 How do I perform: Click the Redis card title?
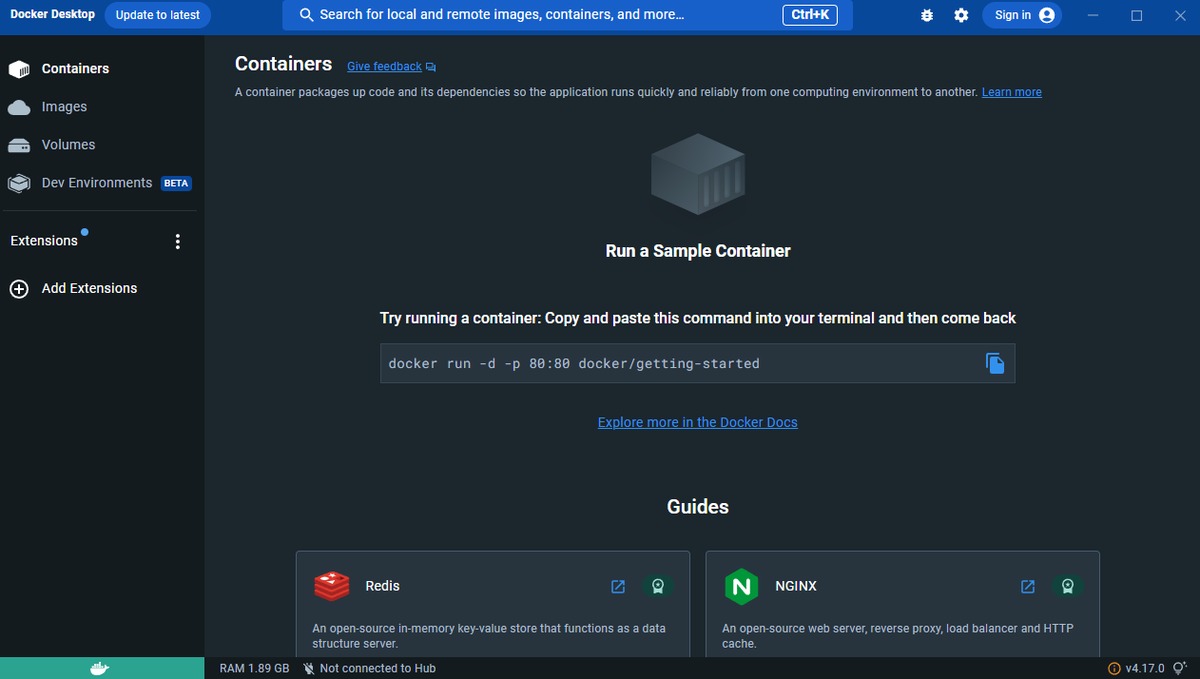click(383, 586)
